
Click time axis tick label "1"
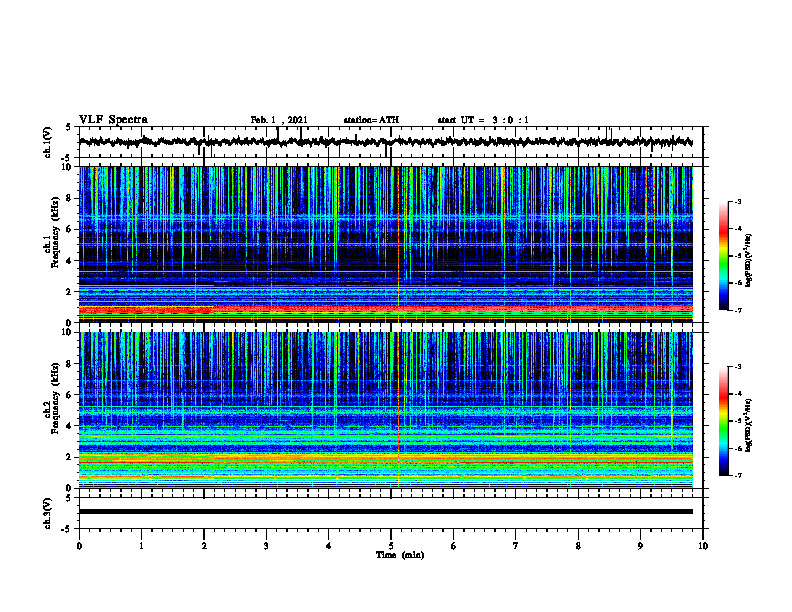[x=141, y=546]
